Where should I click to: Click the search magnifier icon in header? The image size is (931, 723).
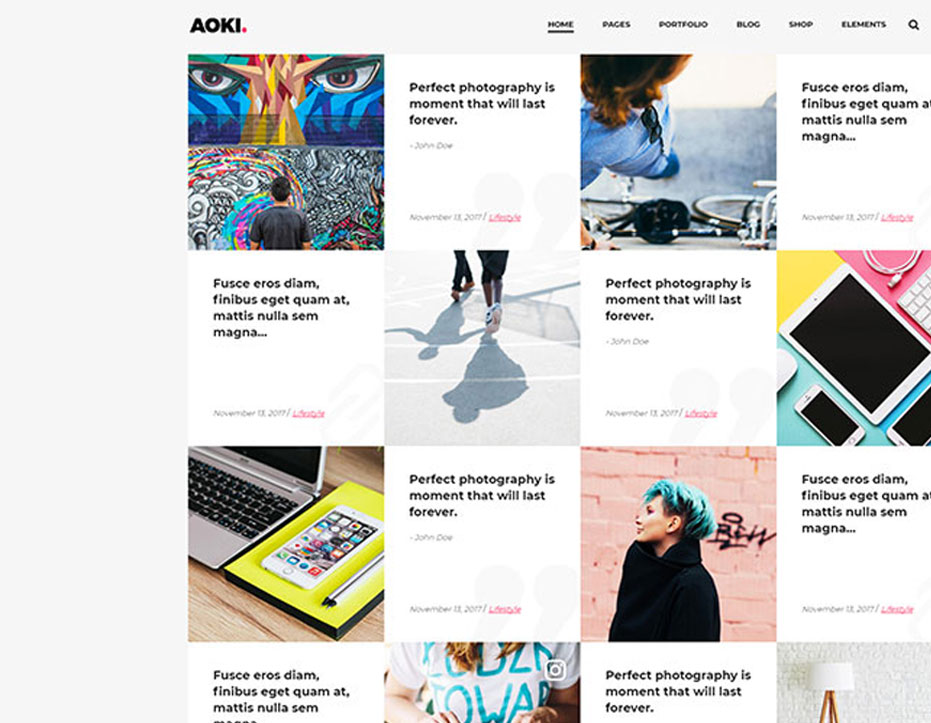913,24
